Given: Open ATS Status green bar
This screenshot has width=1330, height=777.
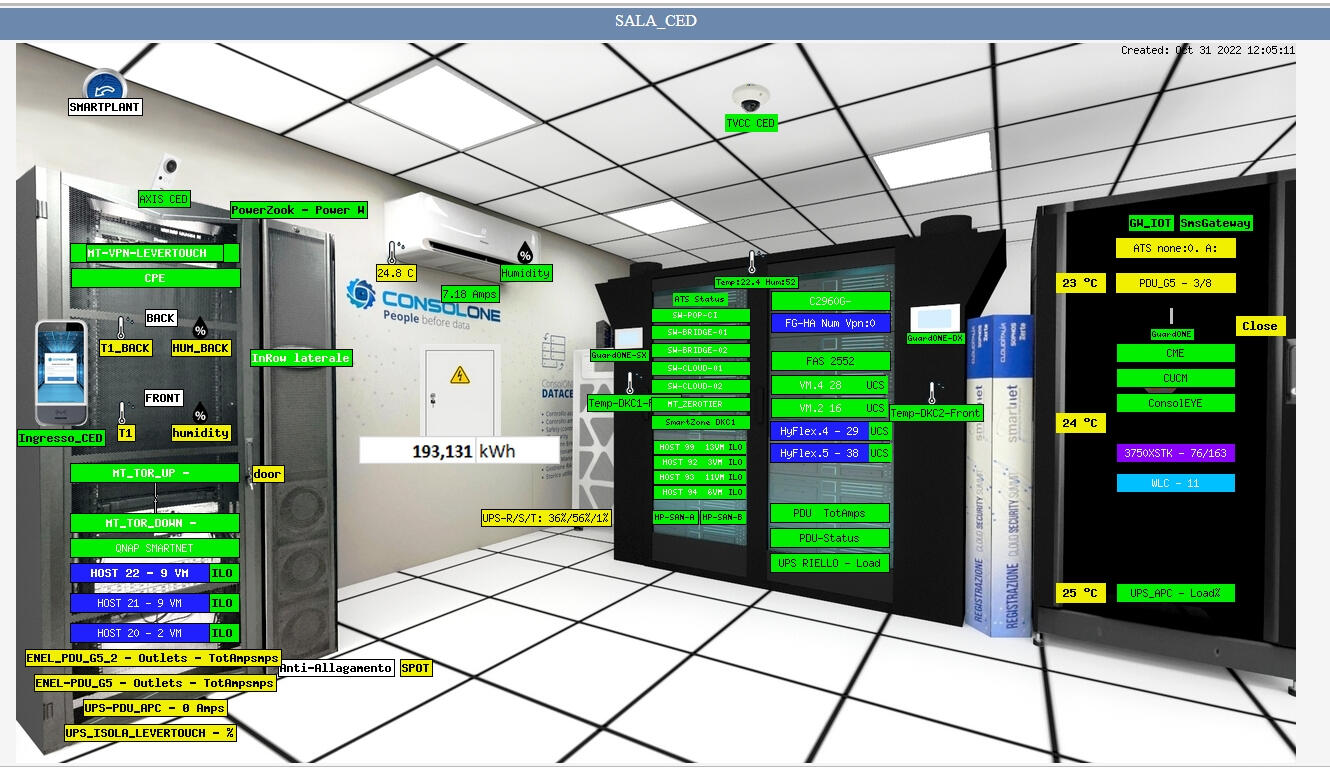Looking at the screenshot, I should coord(701,299).
